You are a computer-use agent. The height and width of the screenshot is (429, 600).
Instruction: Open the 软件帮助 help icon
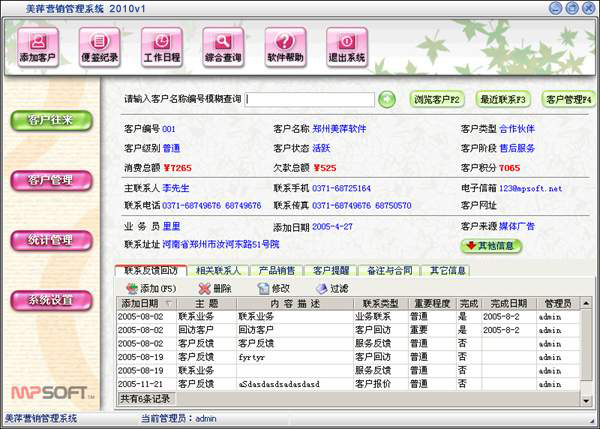pyautogui.click(x=285, y=45)
